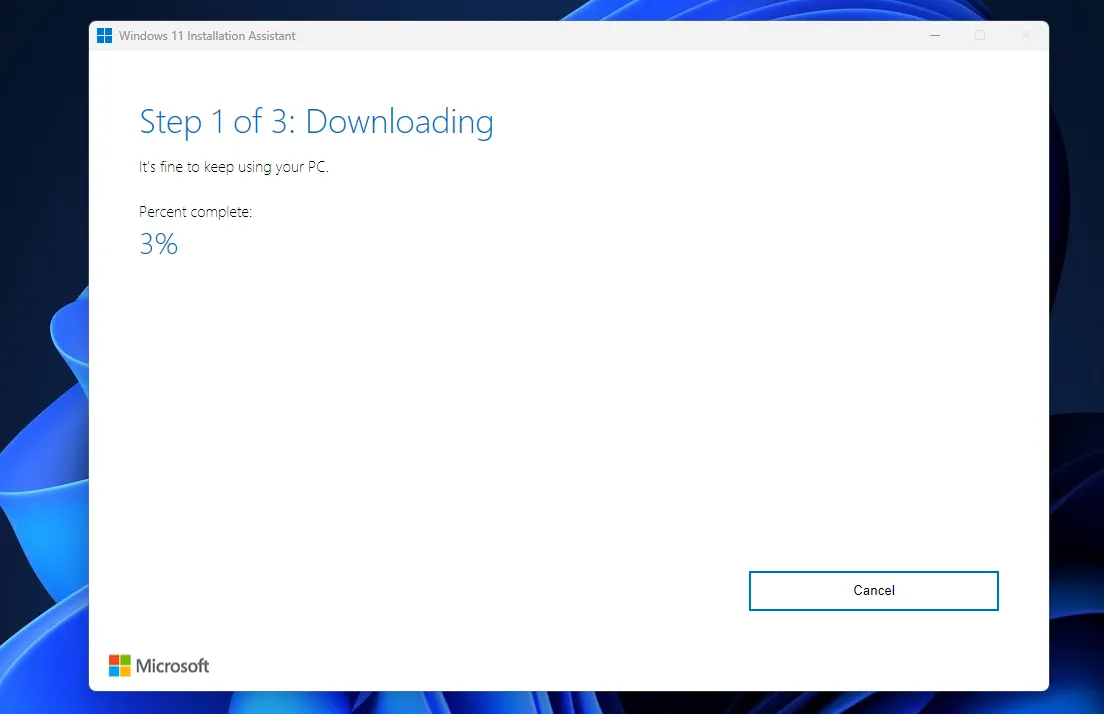Cancel the Windows 11 download
Screen dimensions: 1104x714
[x=873, y=590]
